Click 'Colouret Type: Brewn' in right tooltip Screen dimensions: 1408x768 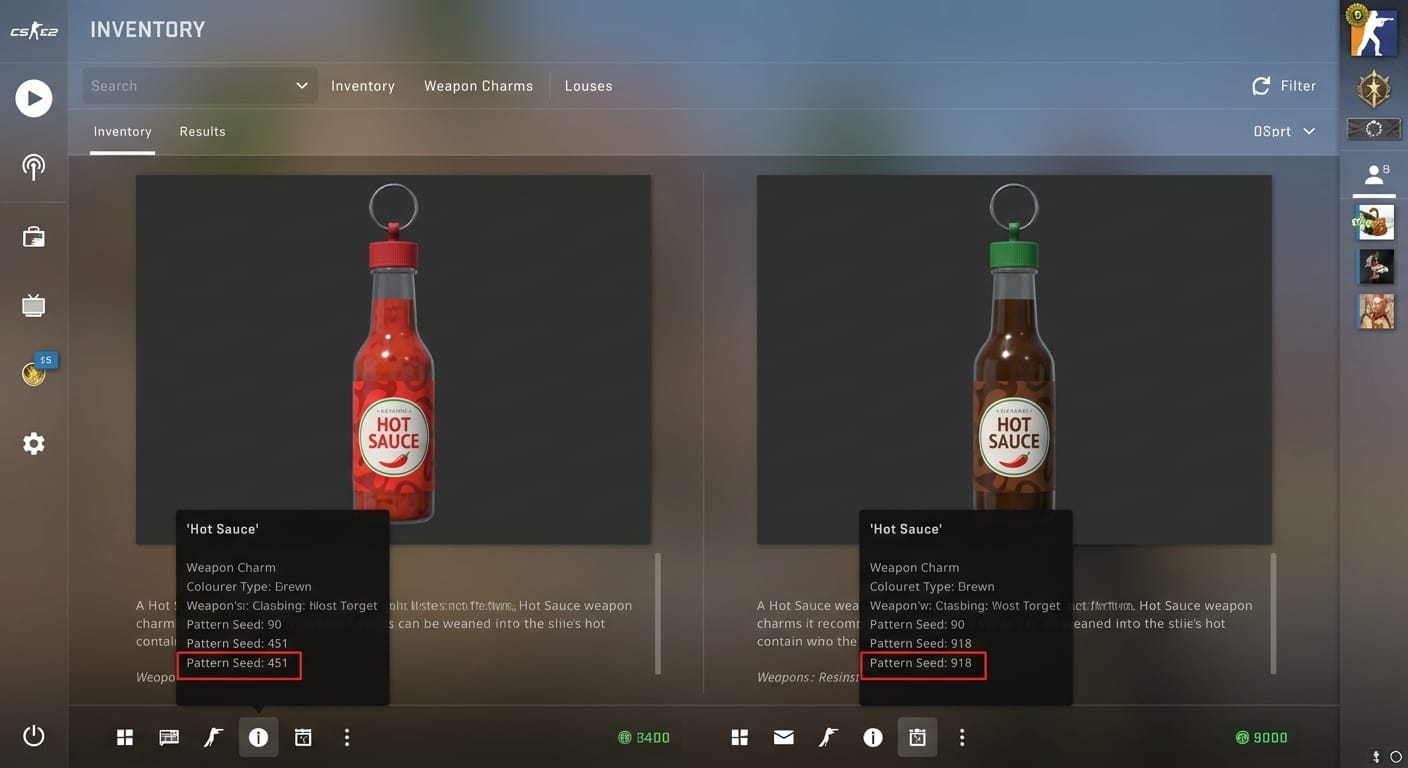coord(932,587)
